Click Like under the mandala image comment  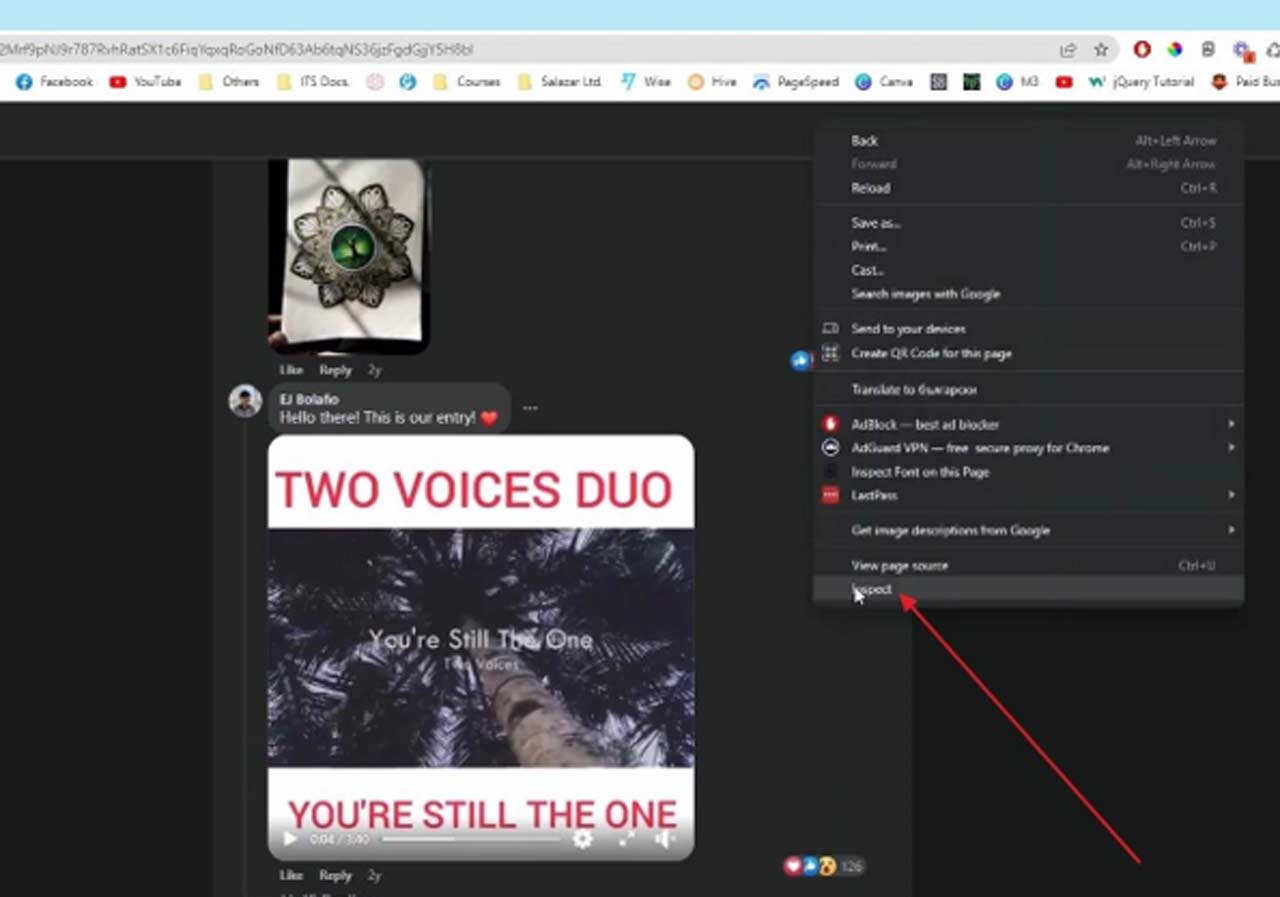click(x=291, y=370)
